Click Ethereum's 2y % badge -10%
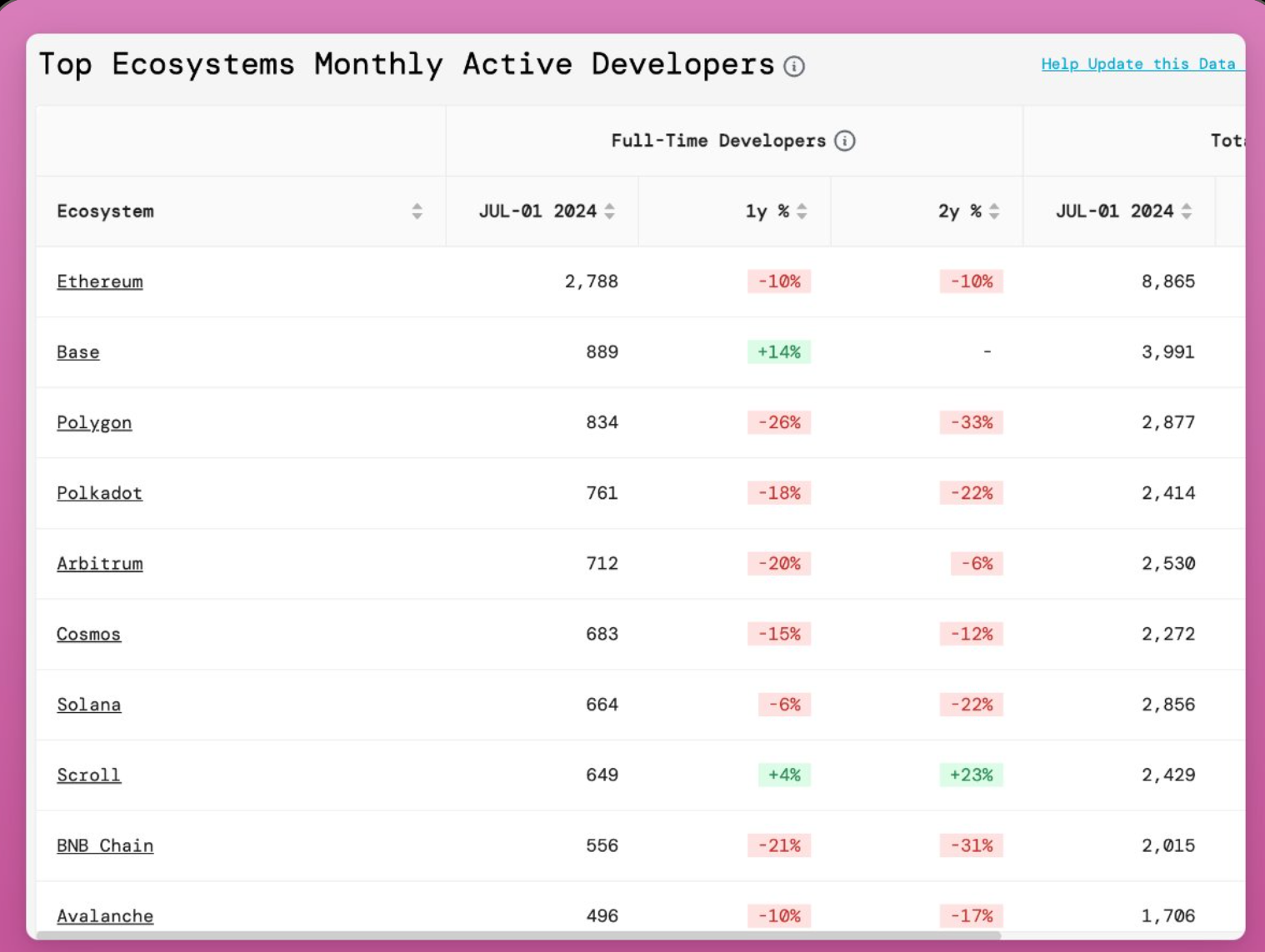The height and width of the screenshot is (952, 1265). click(x=972, y=282)
